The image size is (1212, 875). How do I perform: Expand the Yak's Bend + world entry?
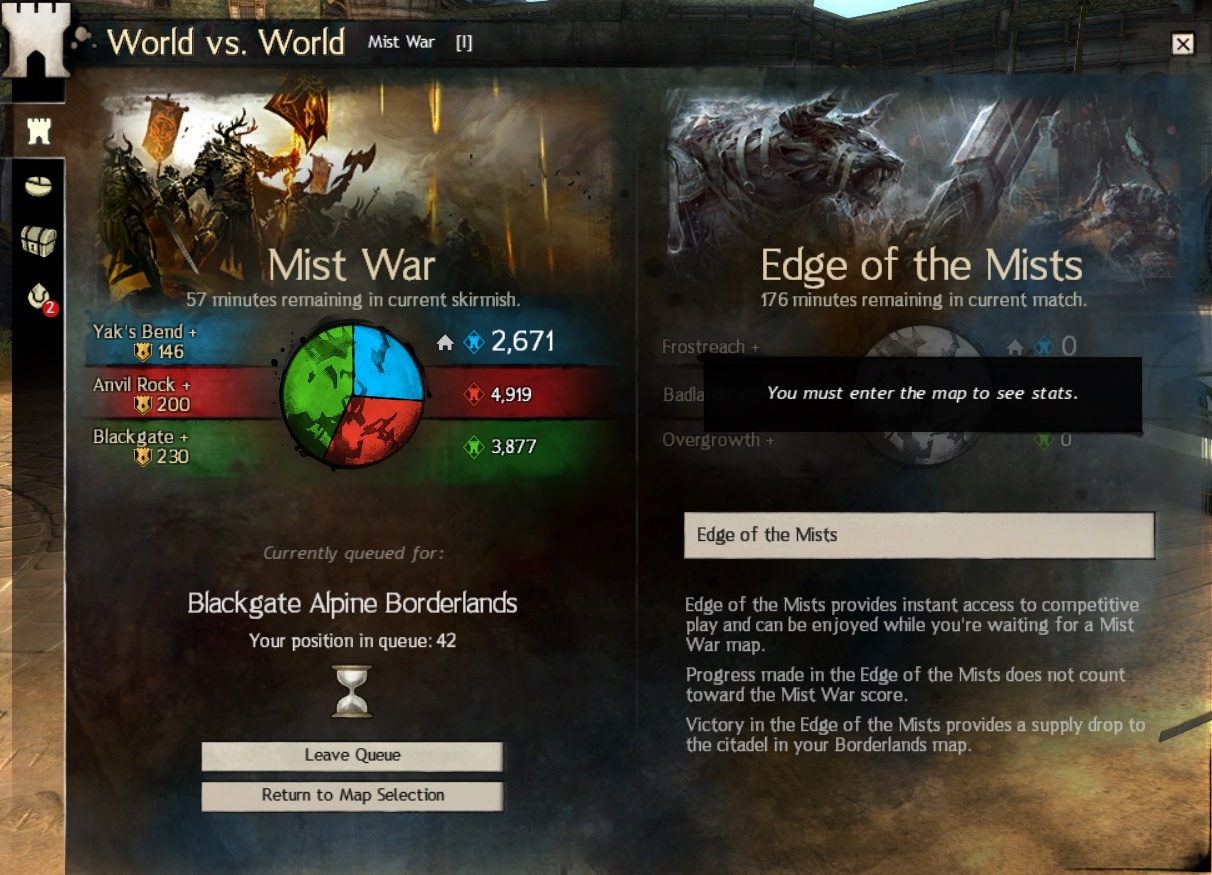(144, 331)
